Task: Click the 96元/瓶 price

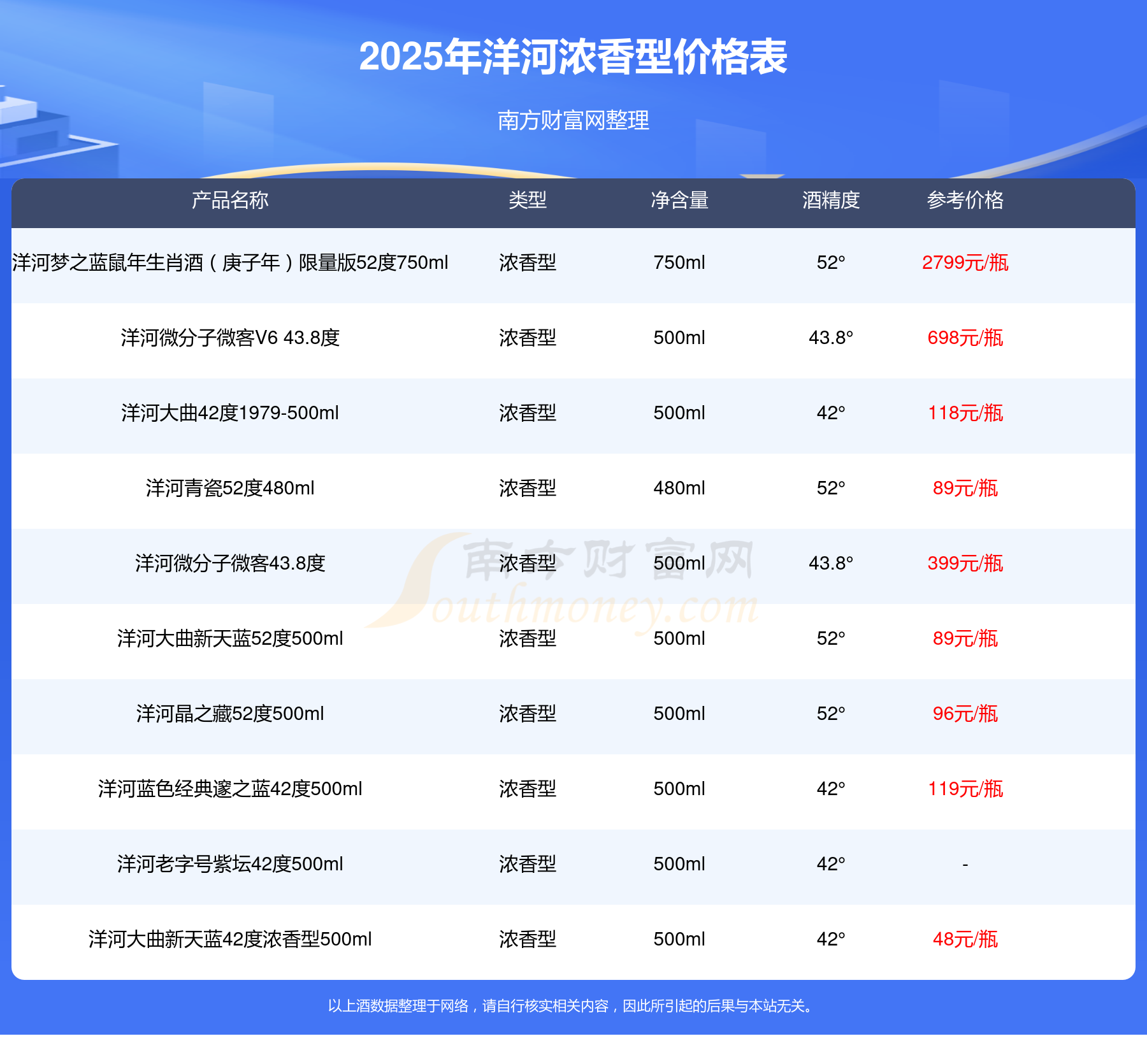Action: [x=965, y=714]
